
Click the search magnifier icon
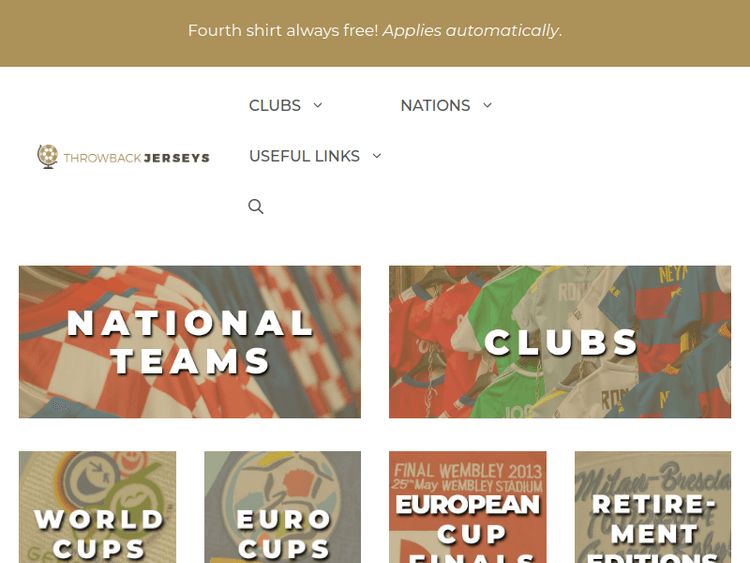pyautogui.click(x=256, y=207)
